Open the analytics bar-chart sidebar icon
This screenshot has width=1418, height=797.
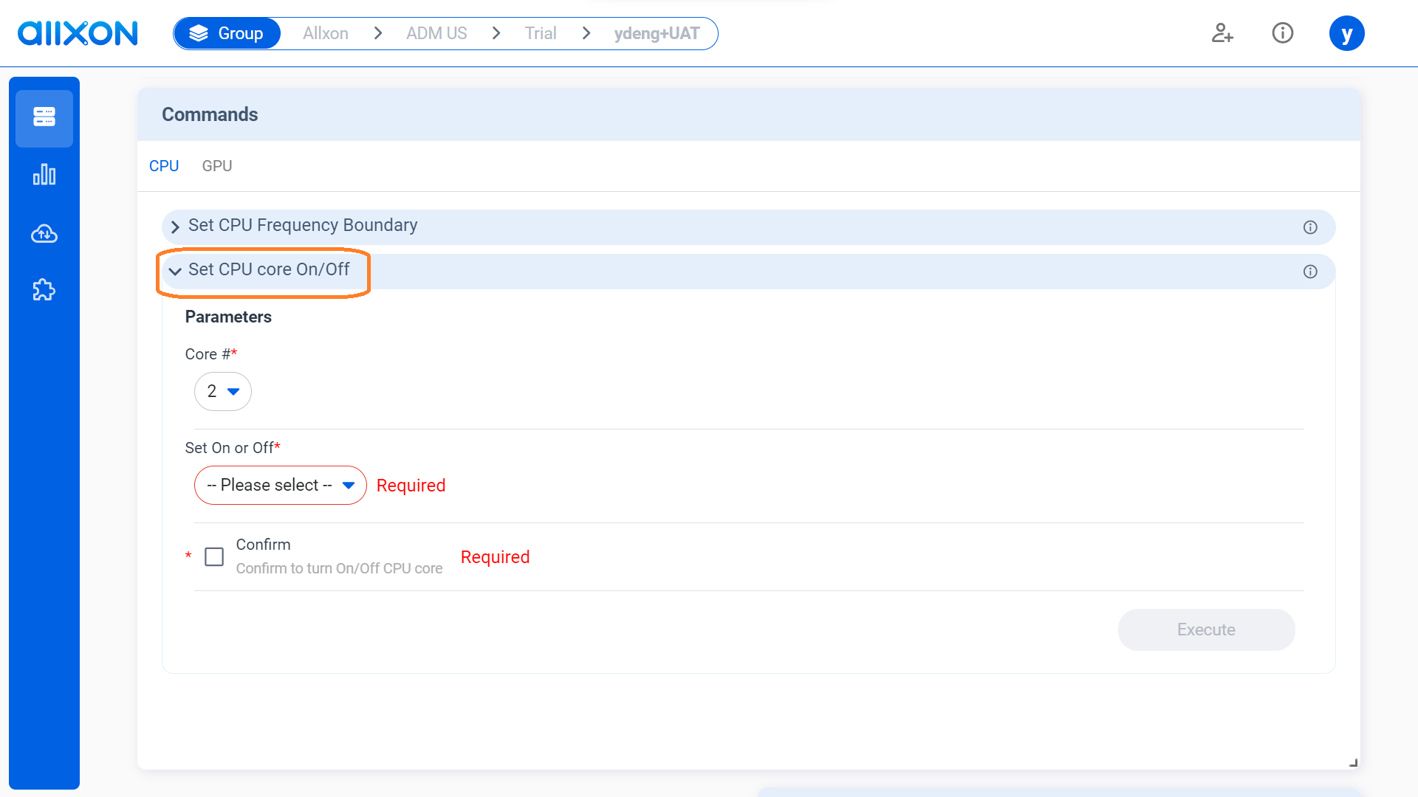(x=43, y=174)
